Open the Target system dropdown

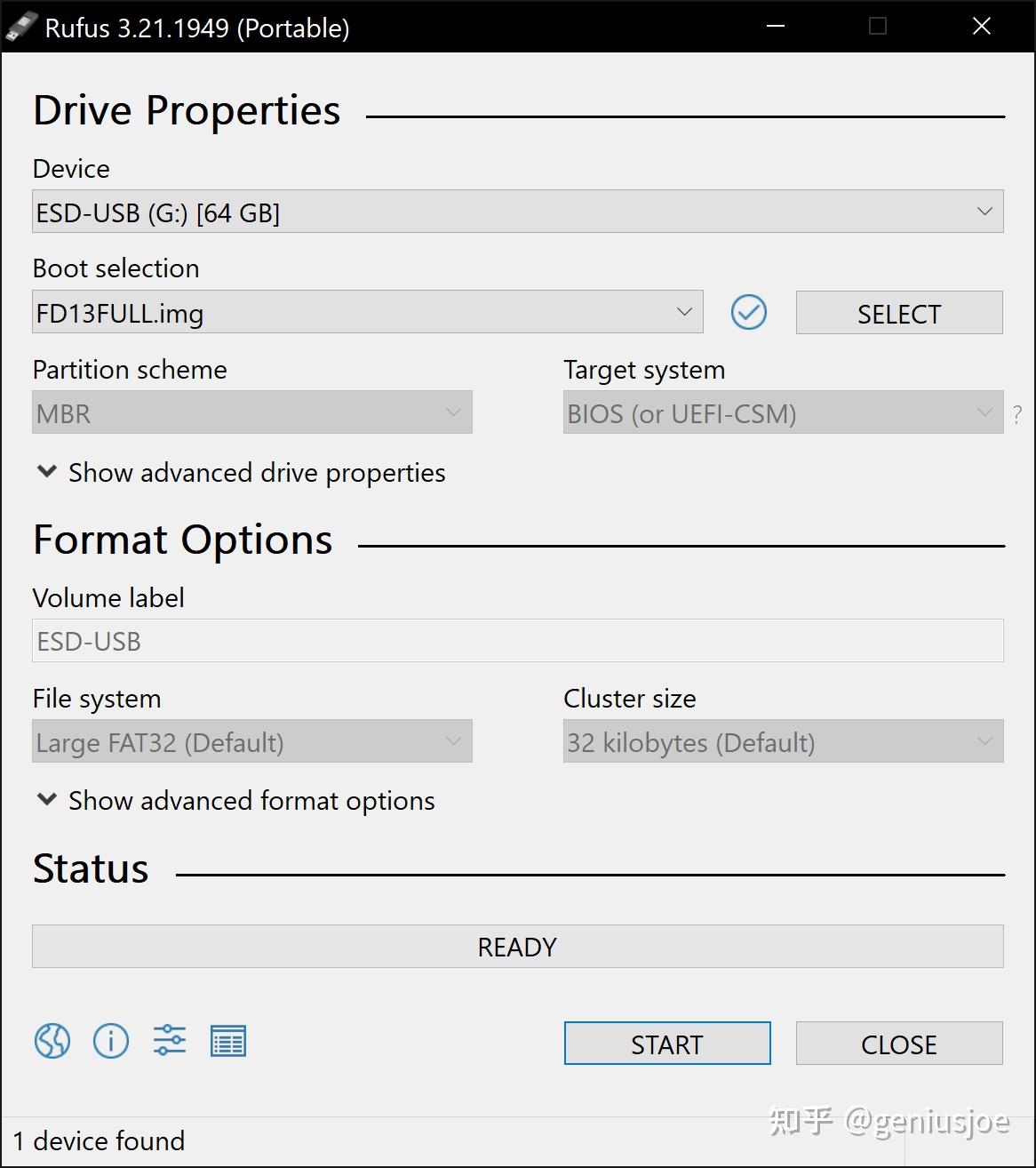pyautogui.click(x=782, y=413)
